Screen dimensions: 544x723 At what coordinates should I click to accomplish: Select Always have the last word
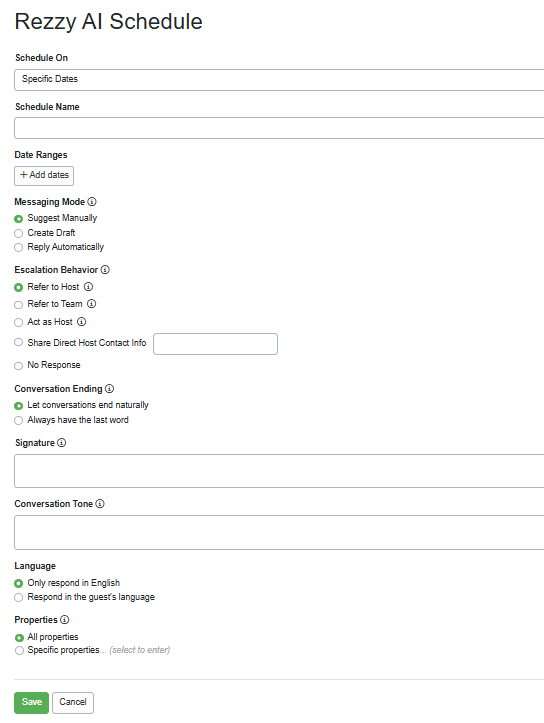point(18,421)
